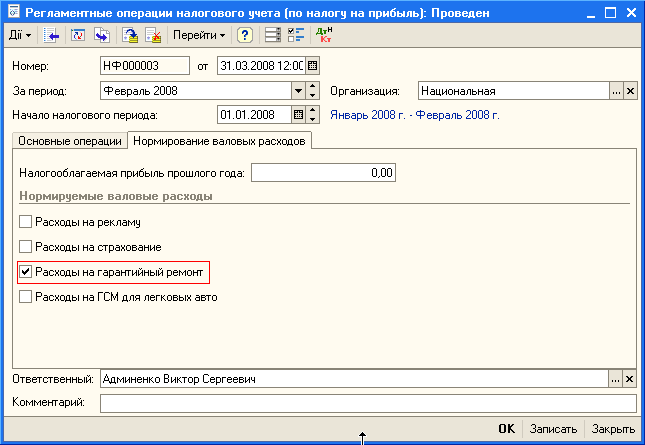Open the Дії actions menu
The width and height of the screenshot is (645, 445).
pyautogui.click(x=20, y=35)
